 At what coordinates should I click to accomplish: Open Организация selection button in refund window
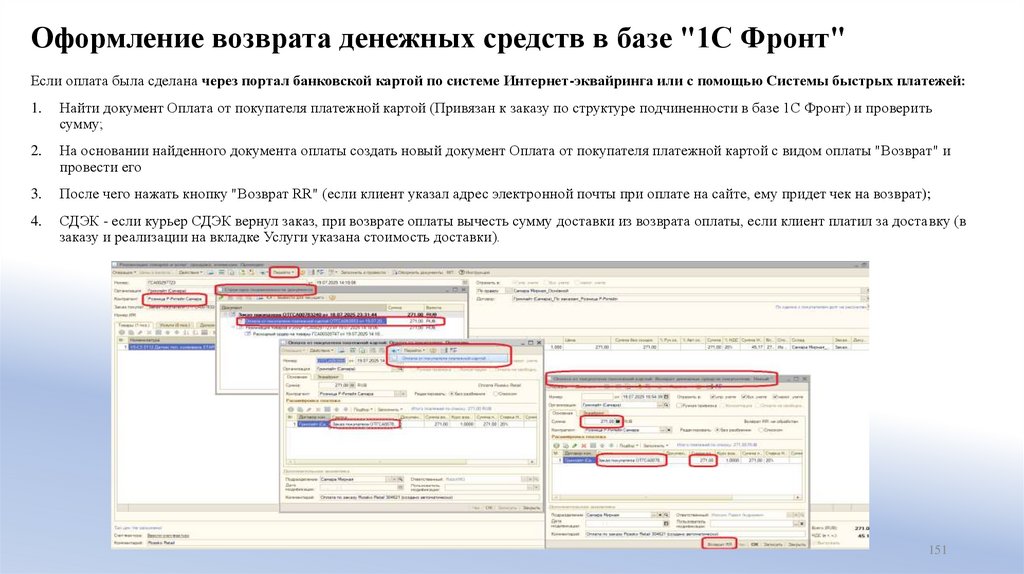point(660,405)
